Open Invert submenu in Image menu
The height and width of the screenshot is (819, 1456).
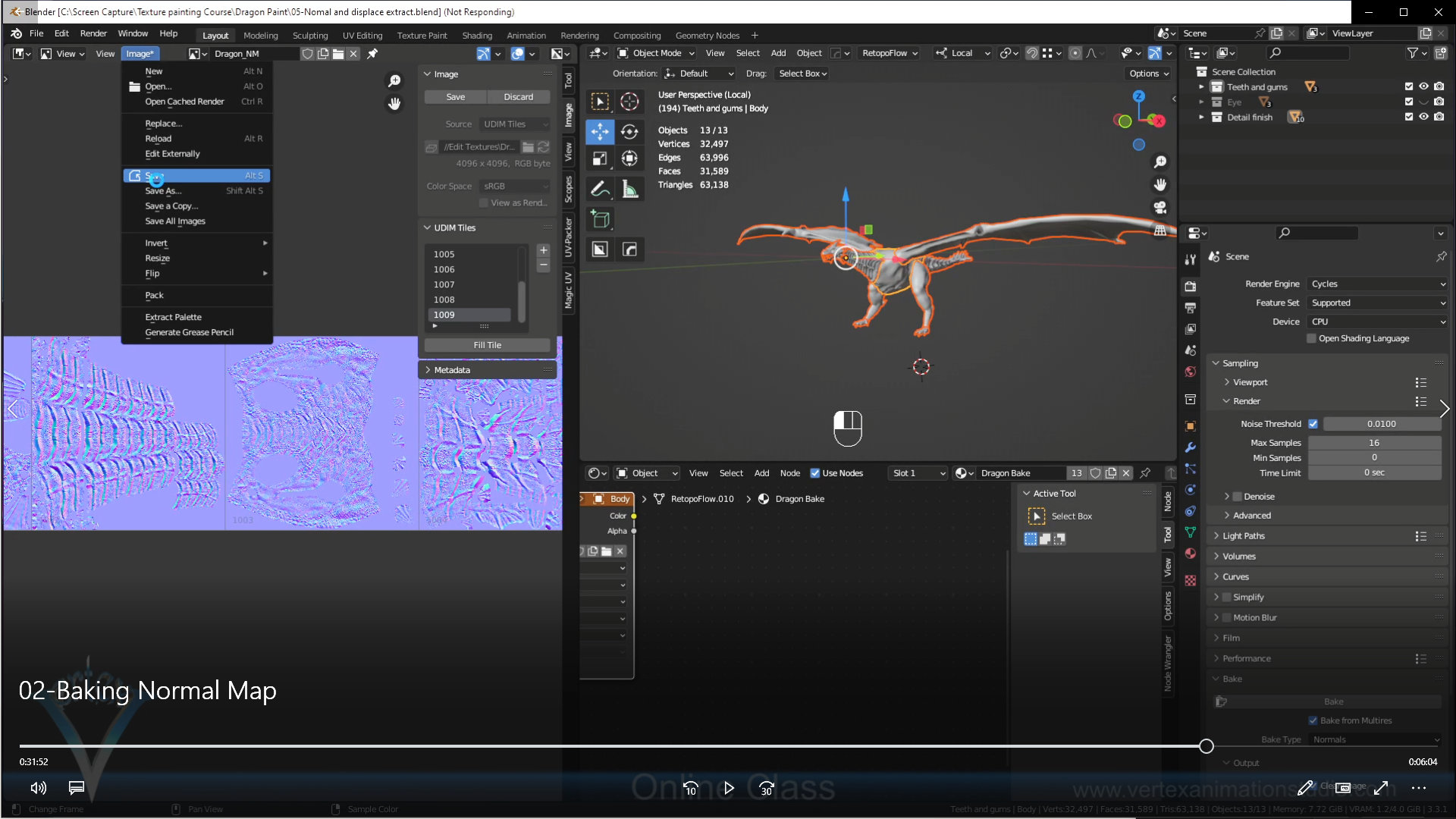(x=197, y=243)
